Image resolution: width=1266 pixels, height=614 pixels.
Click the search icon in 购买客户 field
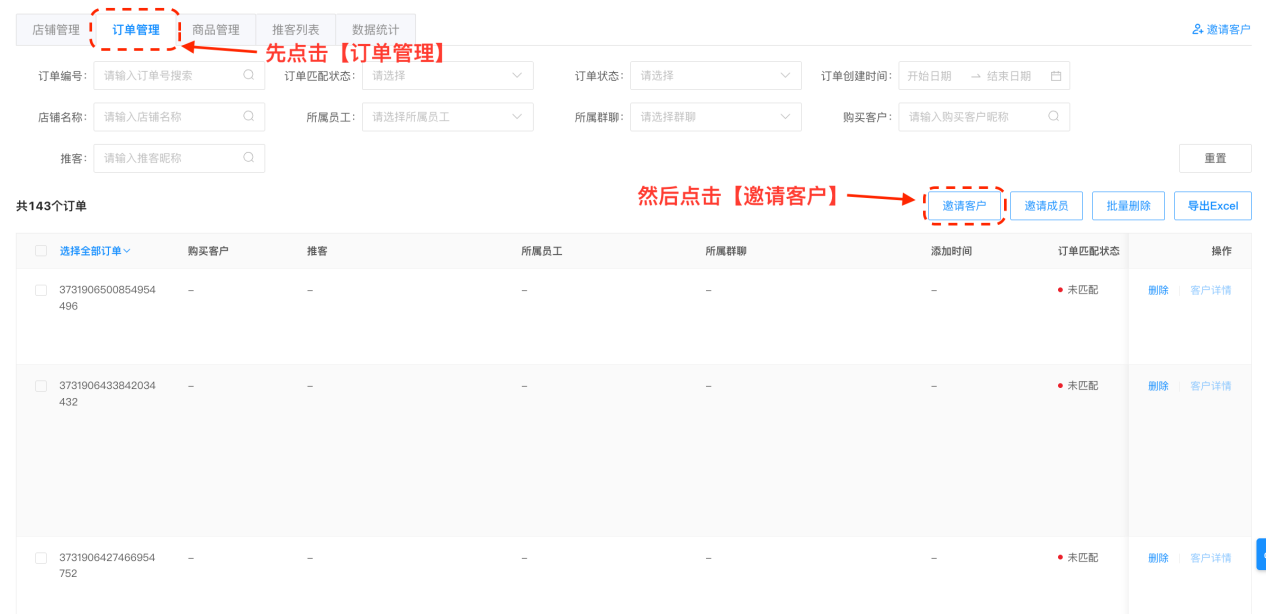(1053, 117)
